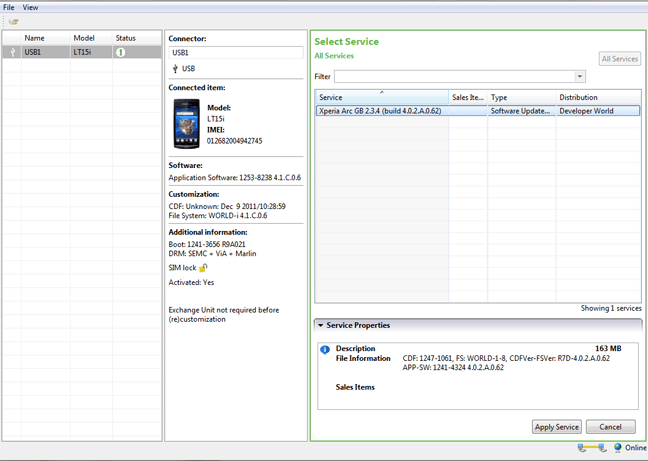
Task: Click the Online status text
Action: (636, 448)
